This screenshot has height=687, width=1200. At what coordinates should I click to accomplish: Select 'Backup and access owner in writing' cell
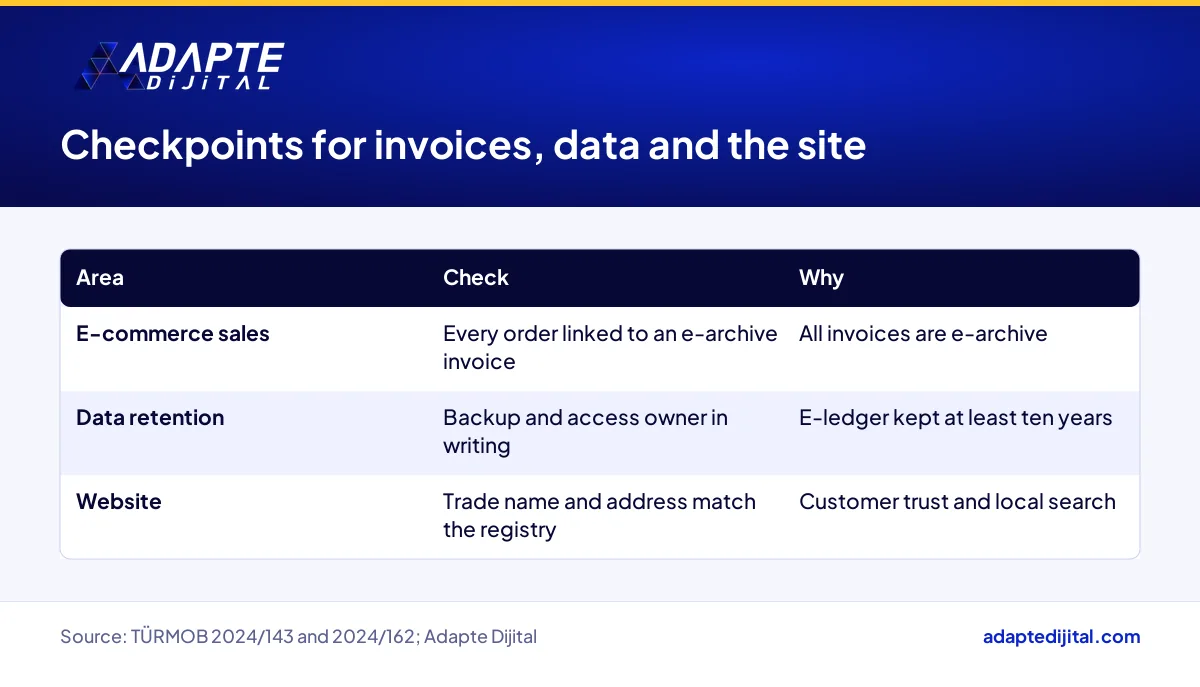pyautogui.click(x=585, y=432)
